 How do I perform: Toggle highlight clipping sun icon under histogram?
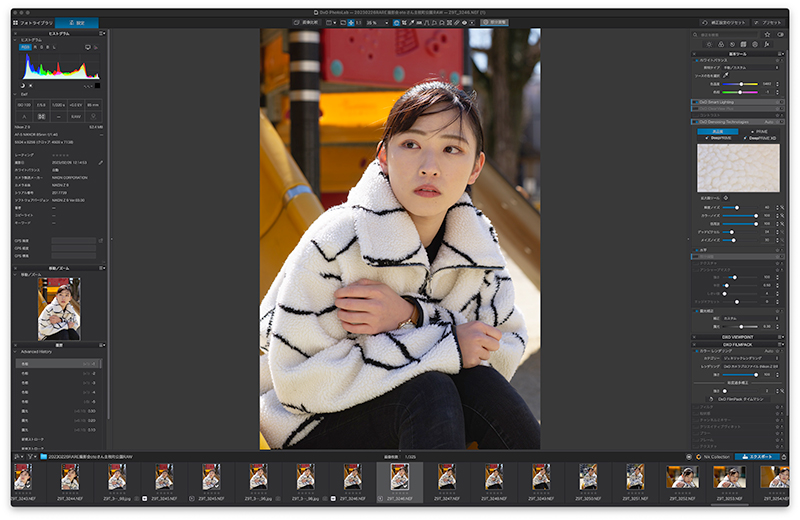tap(30, 86)
